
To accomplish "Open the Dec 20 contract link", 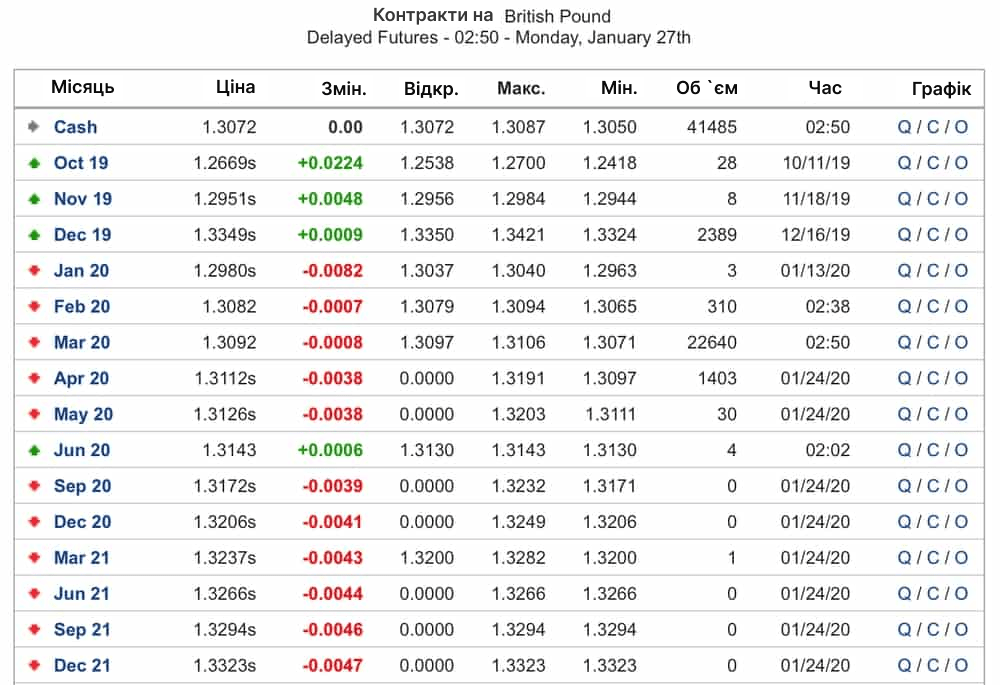I will pos(82,522).
